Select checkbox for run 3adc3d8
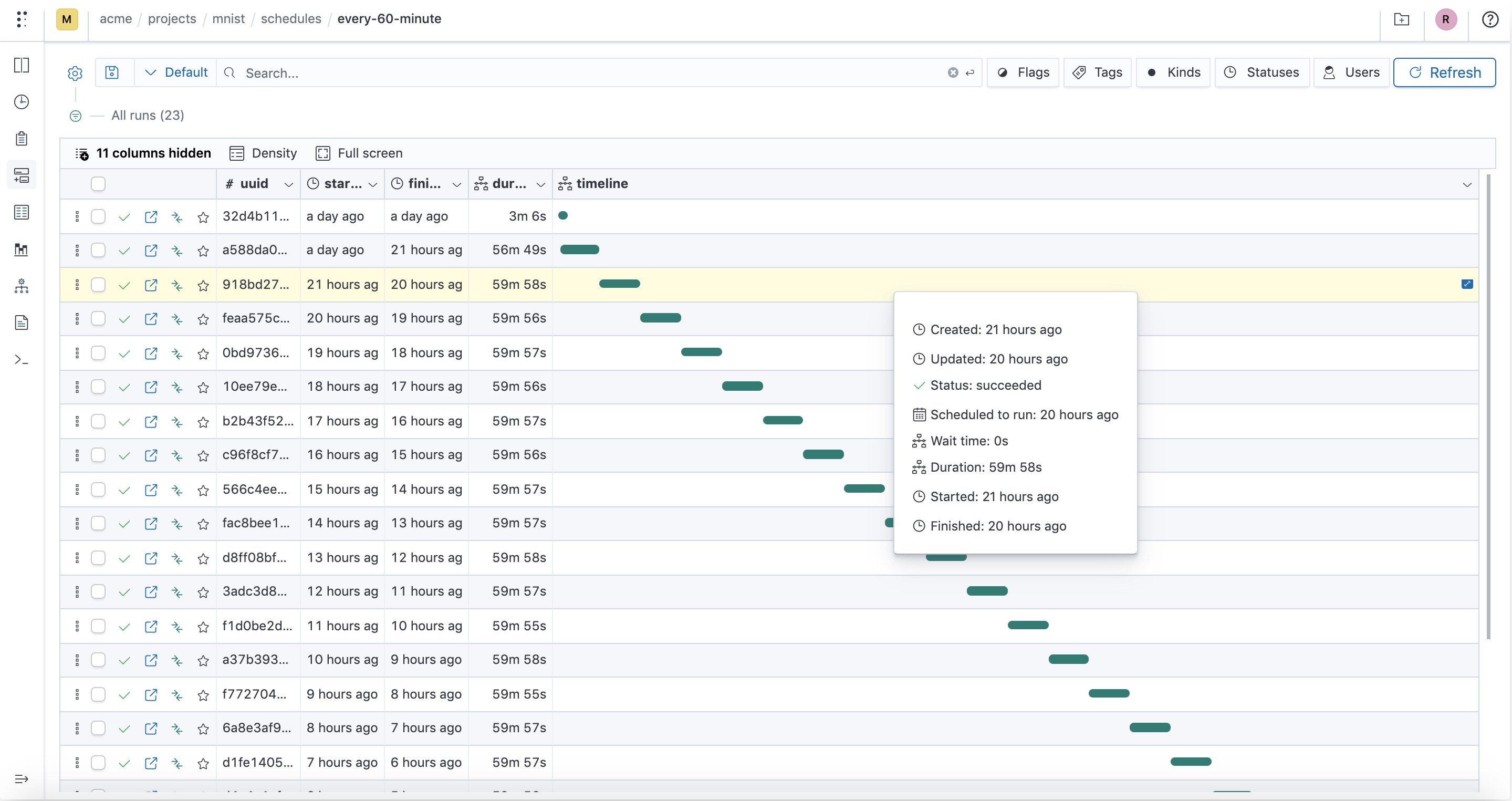Image resolution: width=1512 pixels, height=801 pixels. tap(98, 591)
